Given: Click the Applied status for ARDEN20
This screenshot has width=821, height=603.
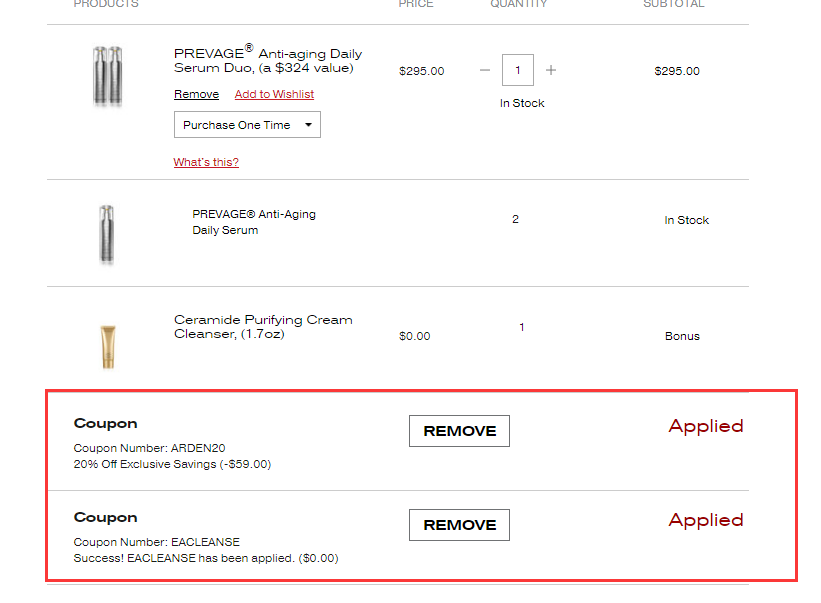Looking at the screenshot, I should tap(705, 426).
